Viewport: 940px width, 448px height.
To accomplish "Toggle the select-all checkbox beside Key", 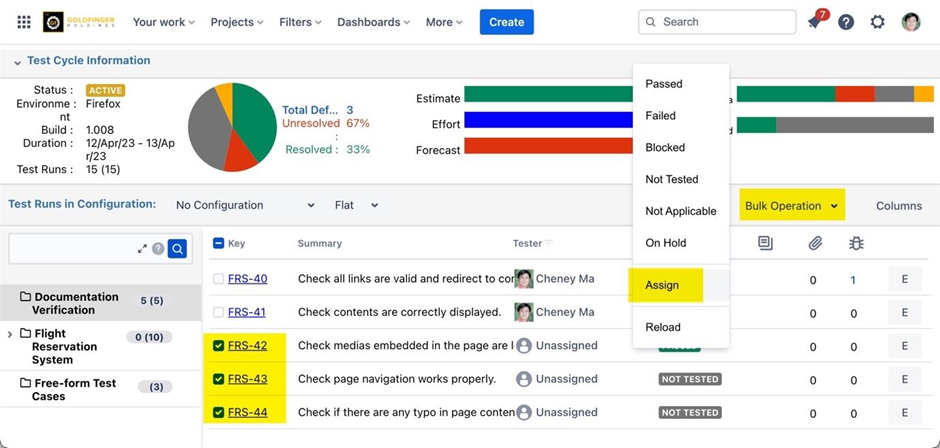I will point(219,243).
